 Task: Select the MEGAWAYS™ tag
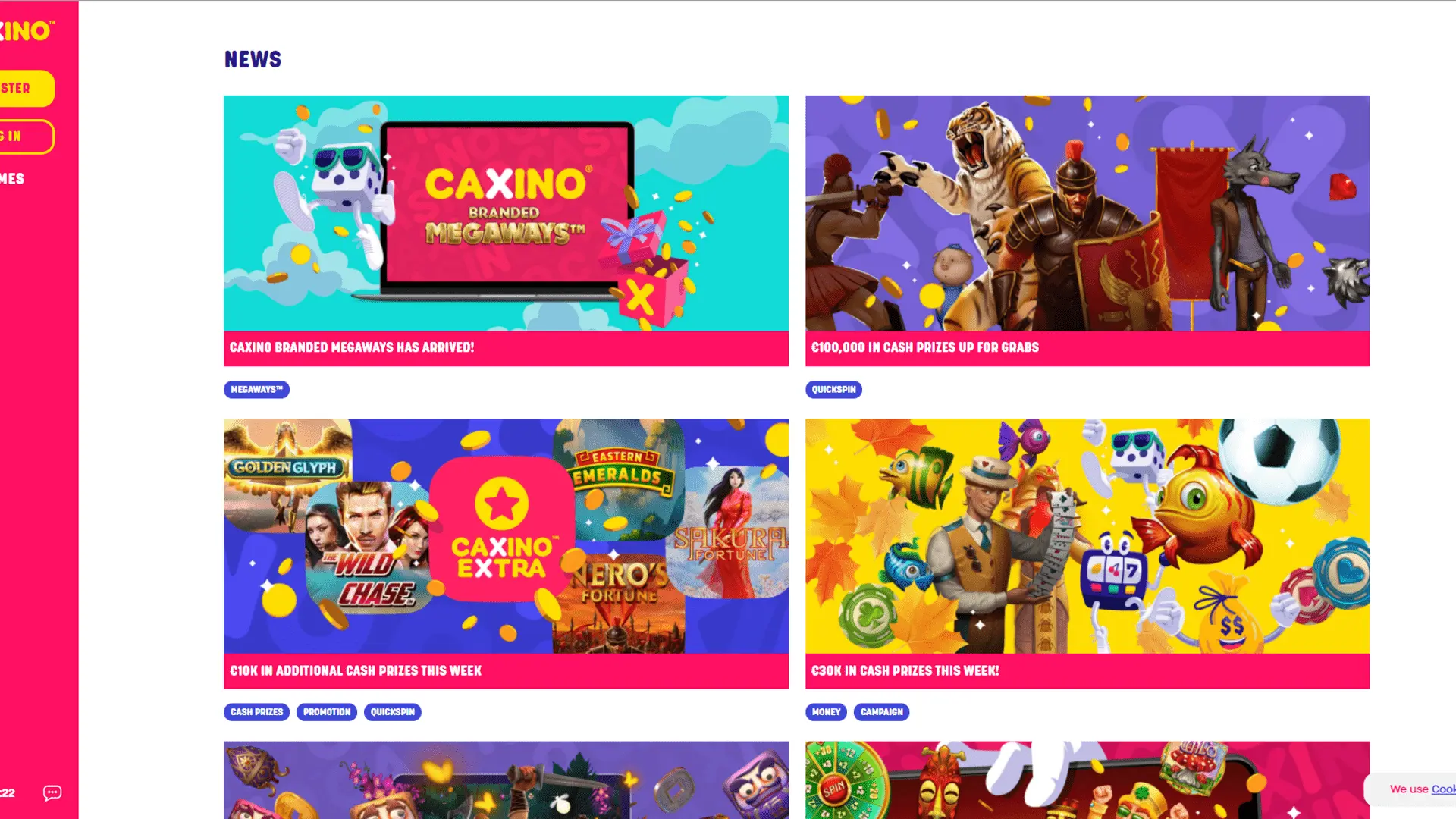pyautogui.click(x=256, y=389)
